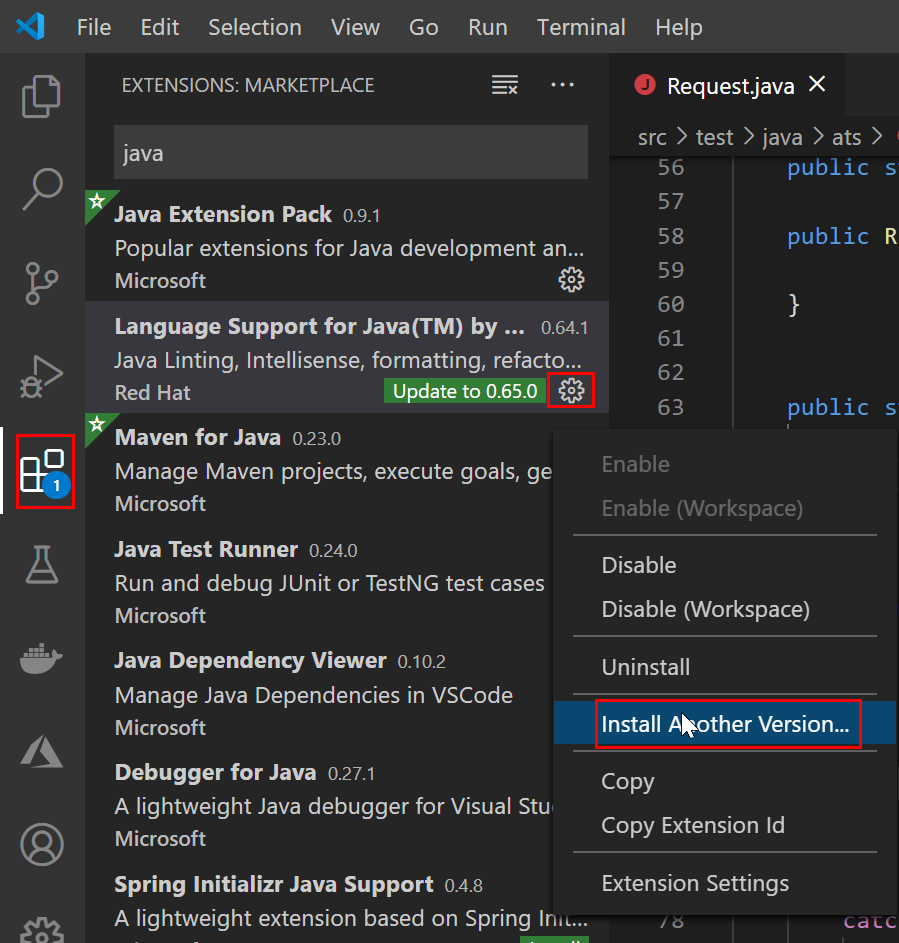Select Language Support for Java(TM) extension
This screenshot has height=943, width=899.
[347, 357]
